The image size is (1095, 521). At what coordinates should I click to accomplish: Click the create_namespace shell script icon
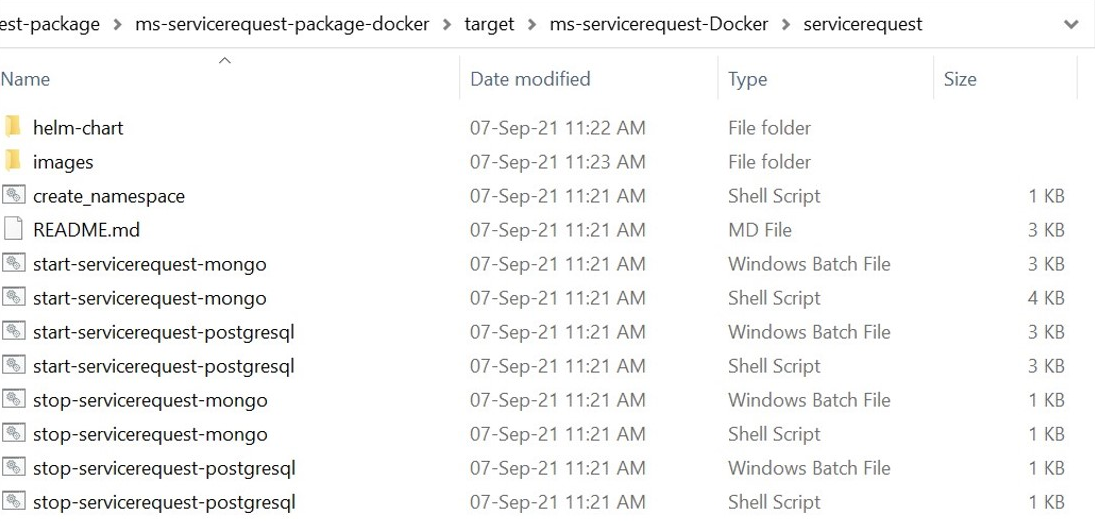[13, 196]
